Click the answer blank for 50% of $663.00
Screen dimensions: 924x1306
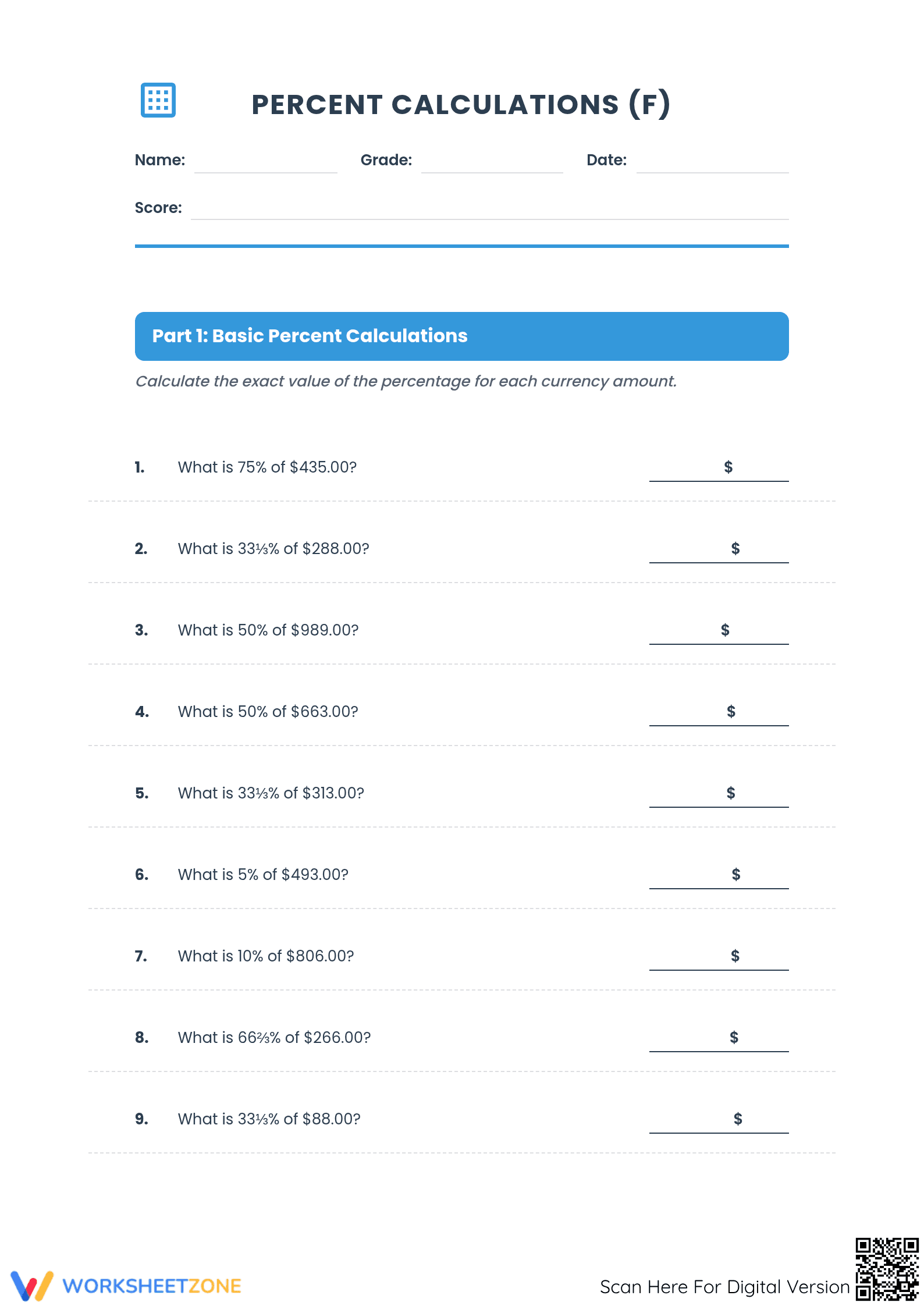click(719, 712)
